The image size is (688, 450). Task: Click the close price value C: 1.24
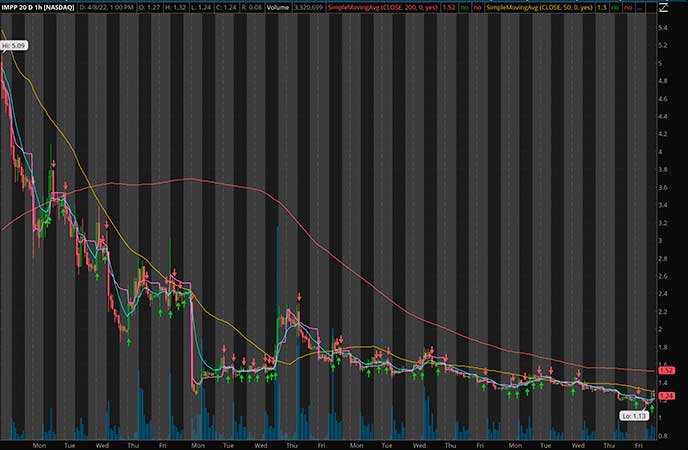[x=226, y=7]
